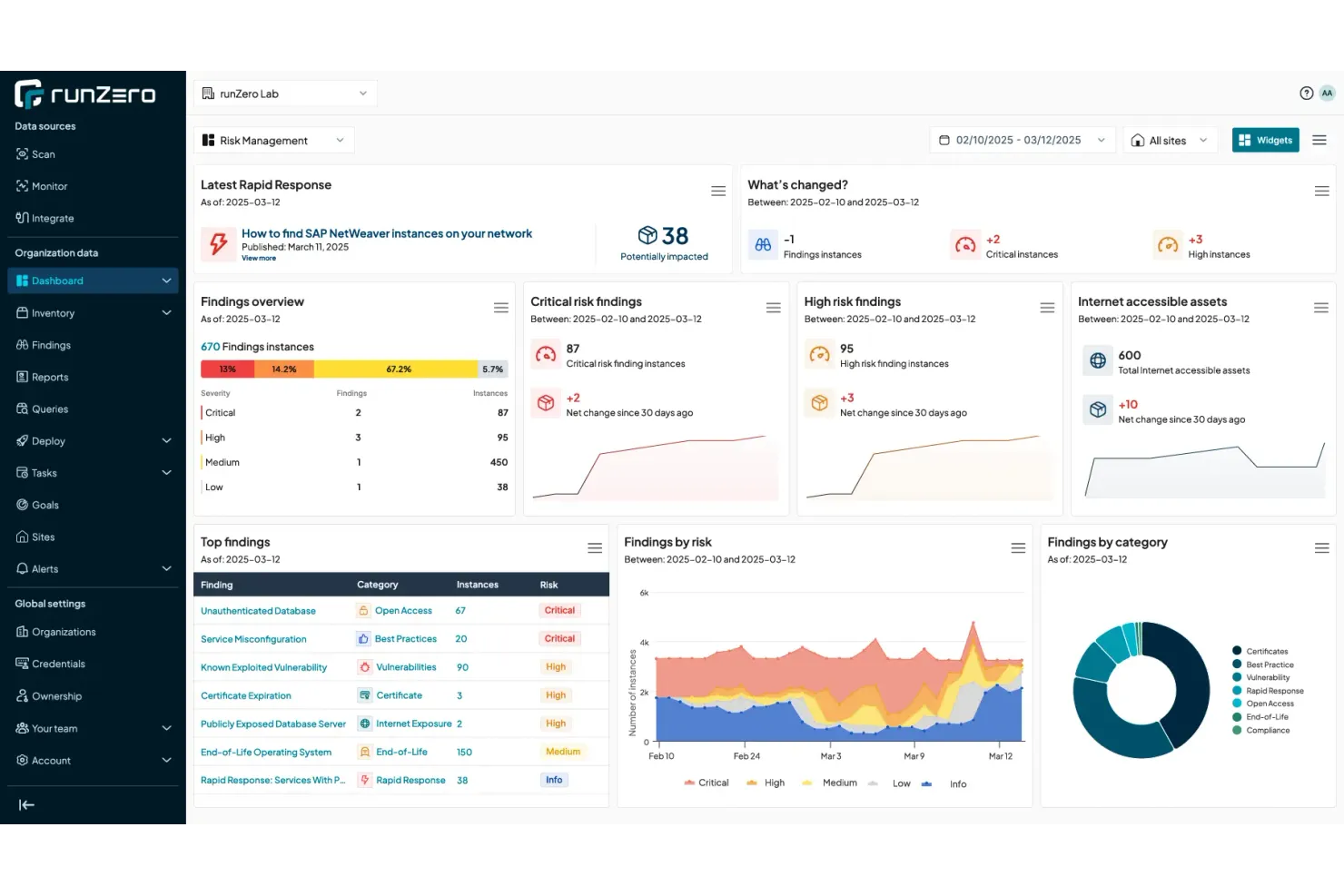1344x896 pixels.
Task: Click the help question mark icon
Action: pos(1306,93)
